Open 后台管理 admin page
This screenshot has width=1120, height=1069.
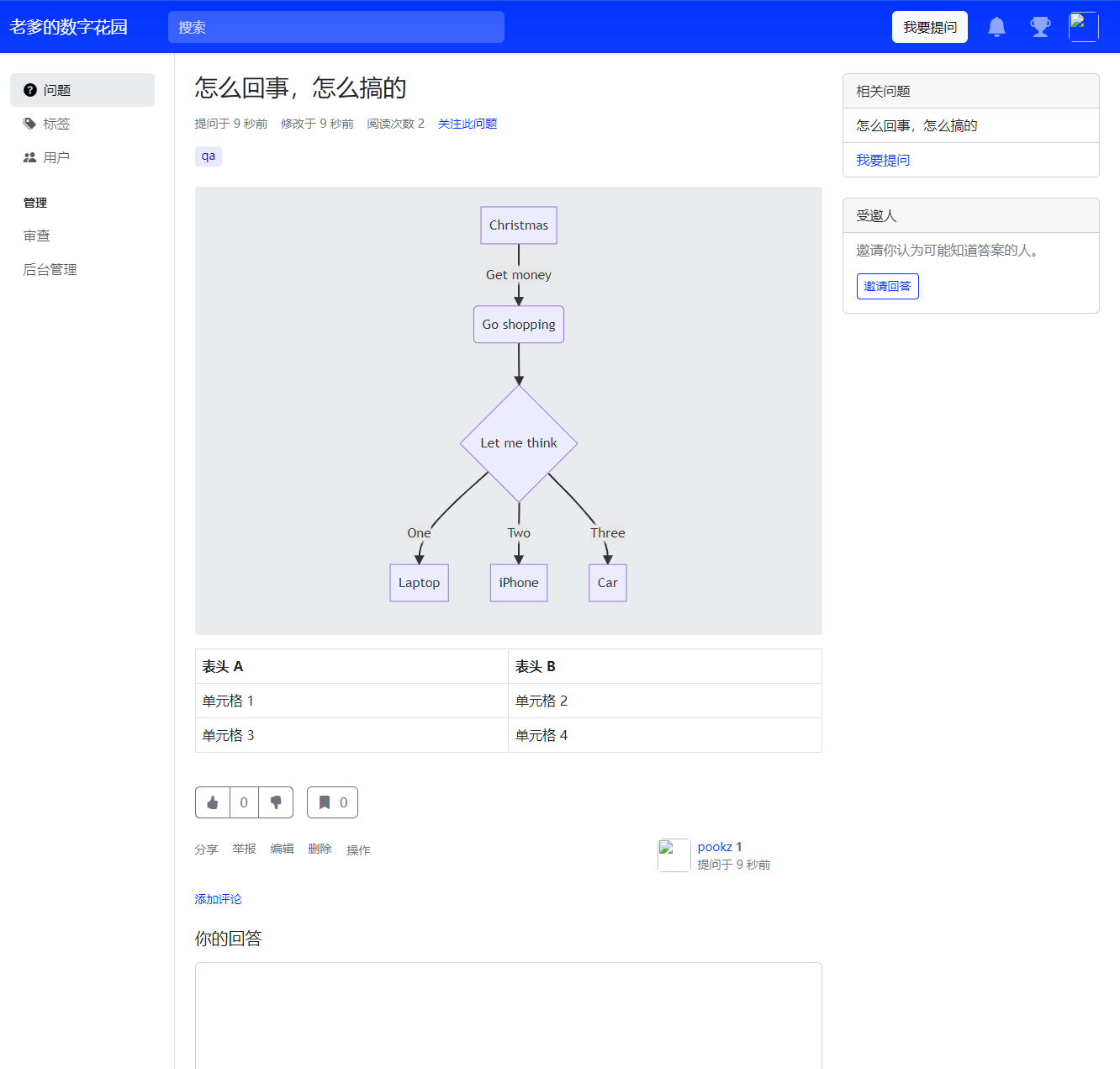point(50,270)
